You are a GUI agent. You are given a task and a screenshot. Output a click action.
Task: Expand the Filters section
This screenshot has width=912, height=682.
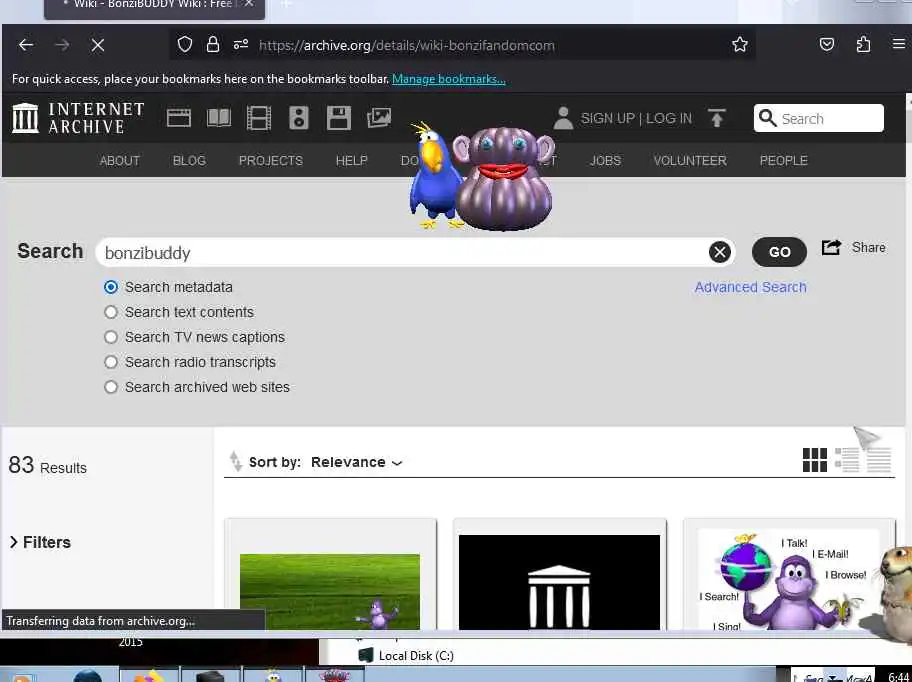pyautogui.click(x=40, y=542)
